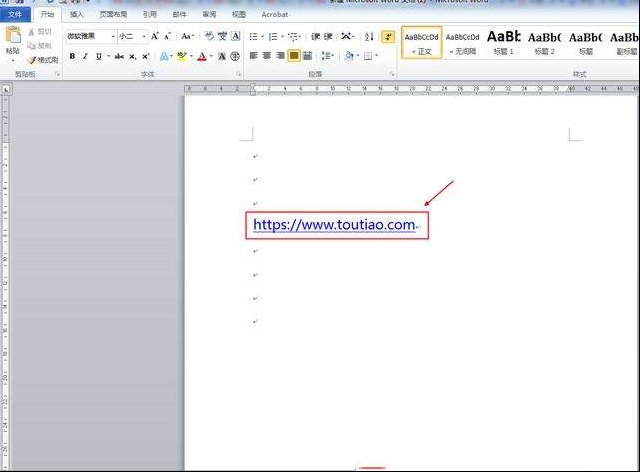The height and width of the screenshot is (472, 640).
Task: Open the Change Case (Aa) dropdown
Action: click(x=187, y=36)
